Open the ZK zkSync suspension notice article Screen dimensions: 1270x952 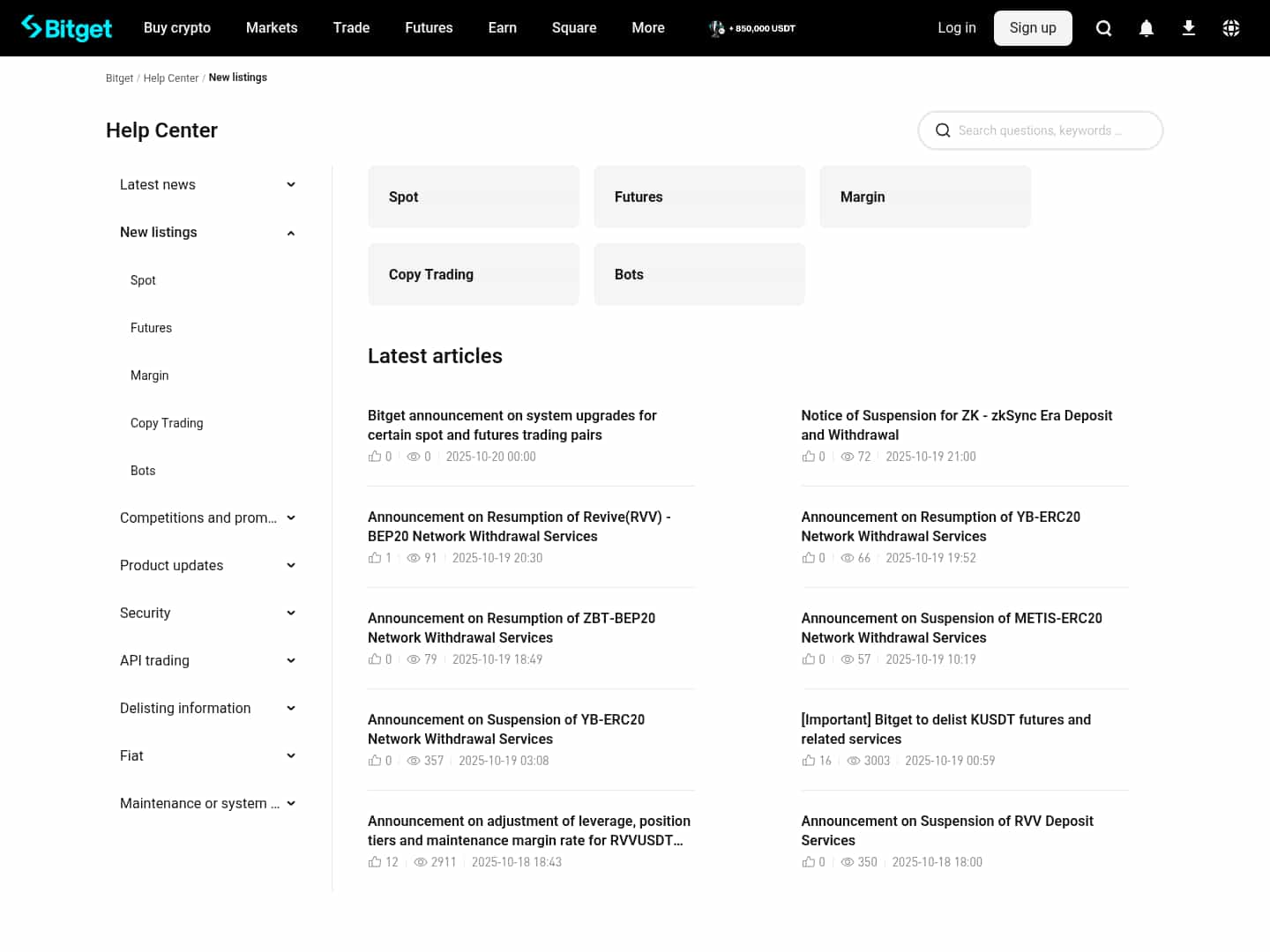957,425
